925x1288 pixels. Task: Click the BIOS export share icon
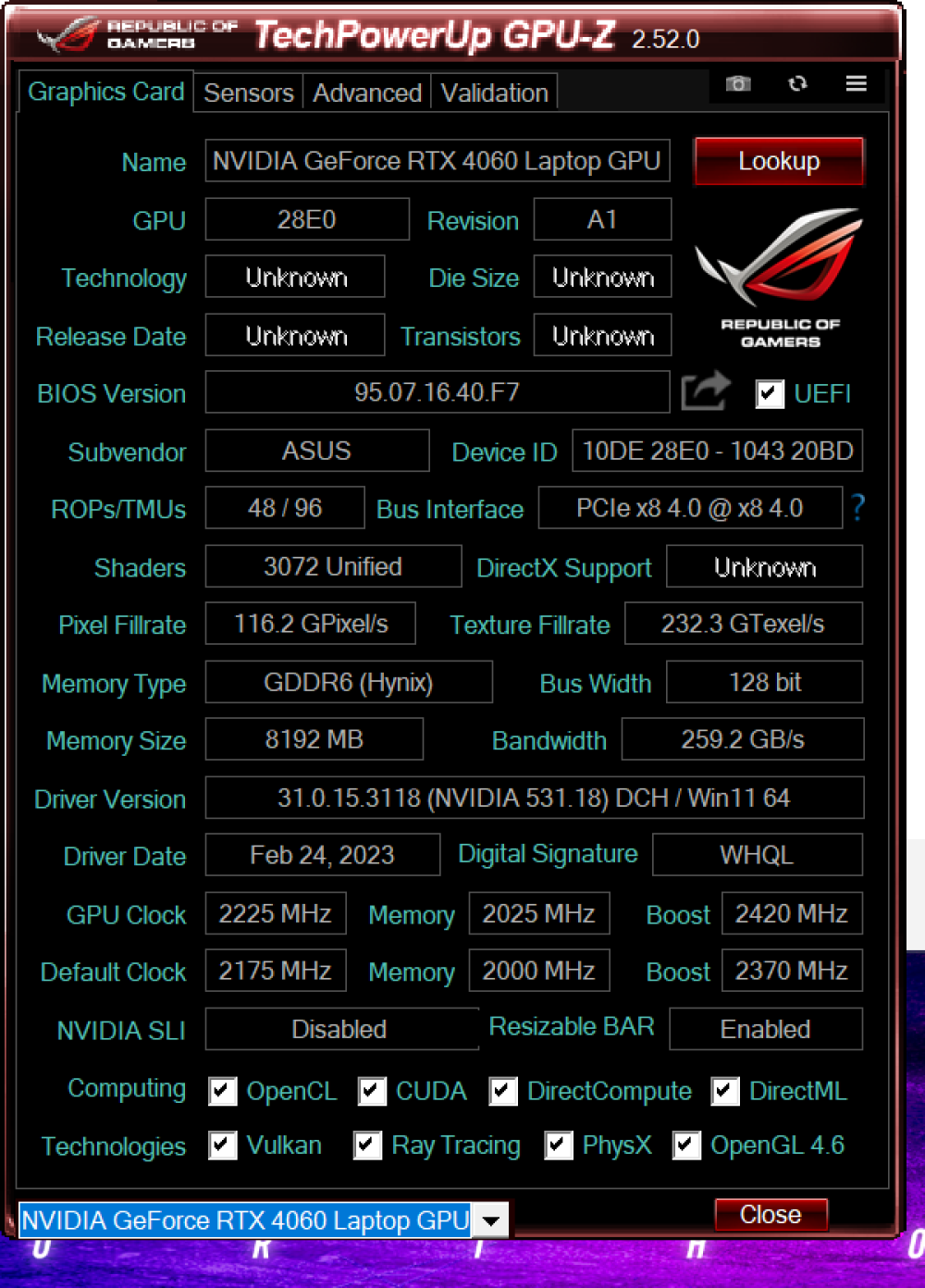pyautogui.click(x=705, y=392)
